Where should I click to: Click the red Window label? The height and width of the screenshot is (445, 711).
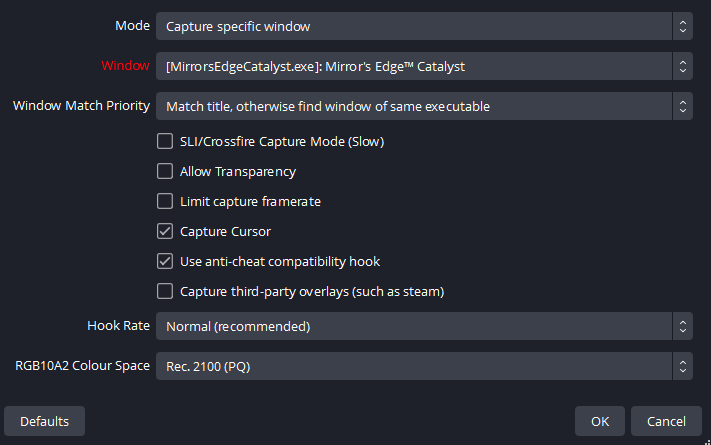pos(125,66)
